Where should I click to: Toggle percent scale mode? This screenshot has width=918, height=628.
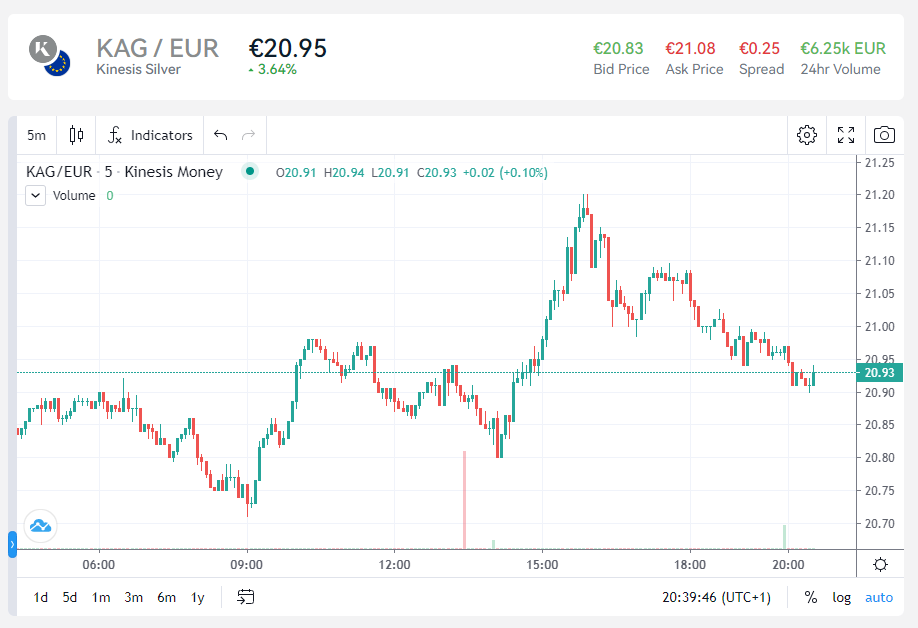[811, 597]
